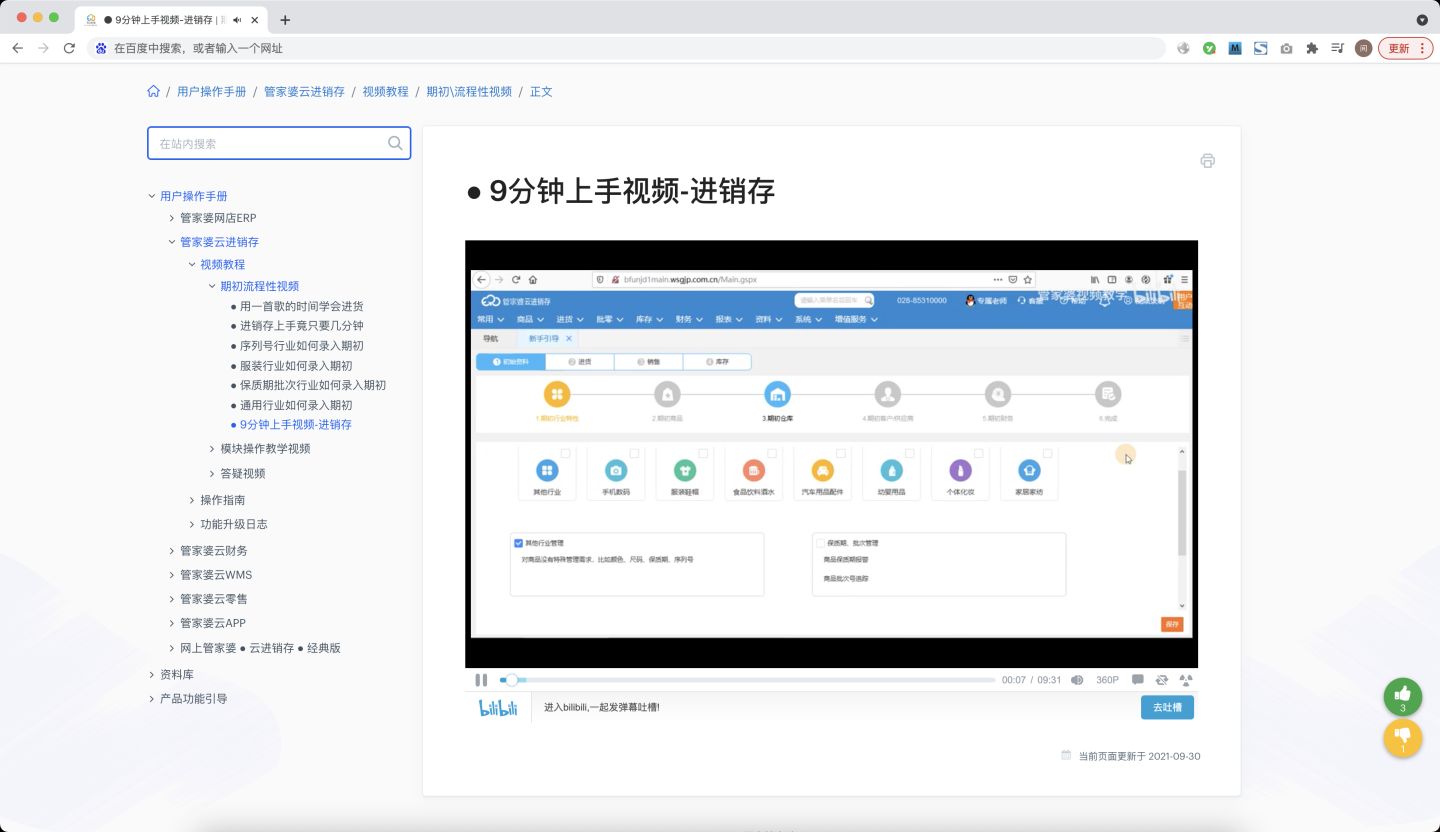Image resolution: width=1440 pixels, height=832 pixels.
Task: Click the browser address bar
Action: pos(627,48)
